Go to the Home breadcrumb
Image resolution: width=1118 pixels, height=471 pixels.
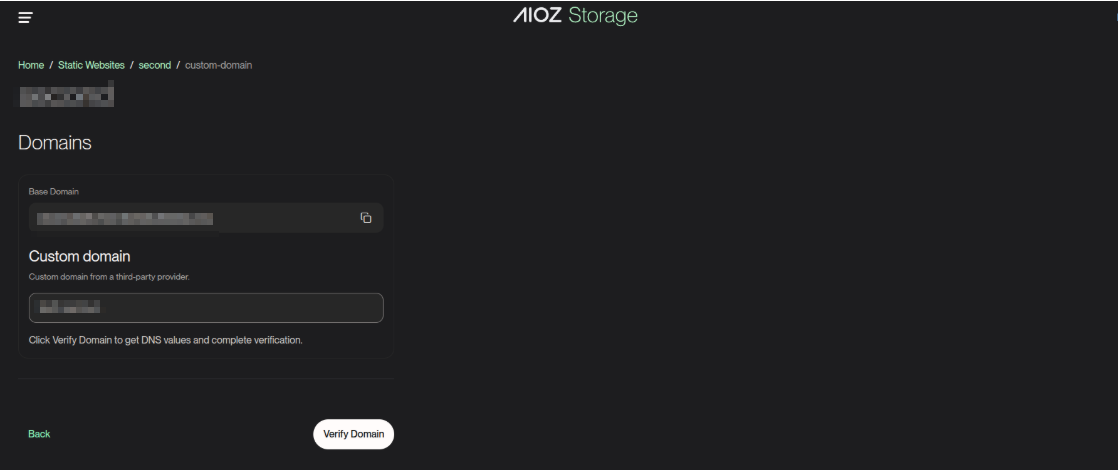click(31, 65)
